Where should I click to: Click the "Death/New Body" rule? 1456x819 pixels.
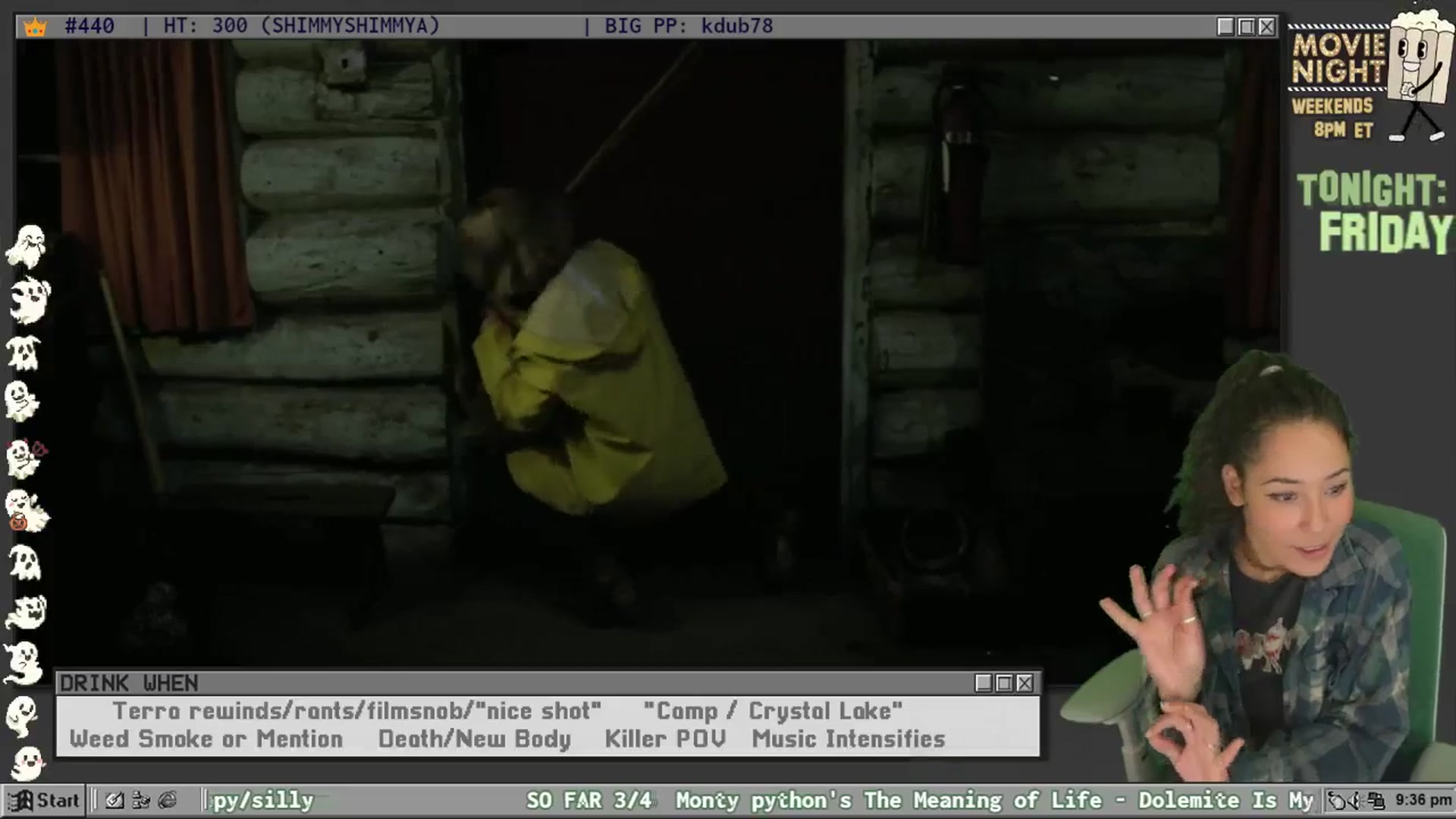point(475,739)
